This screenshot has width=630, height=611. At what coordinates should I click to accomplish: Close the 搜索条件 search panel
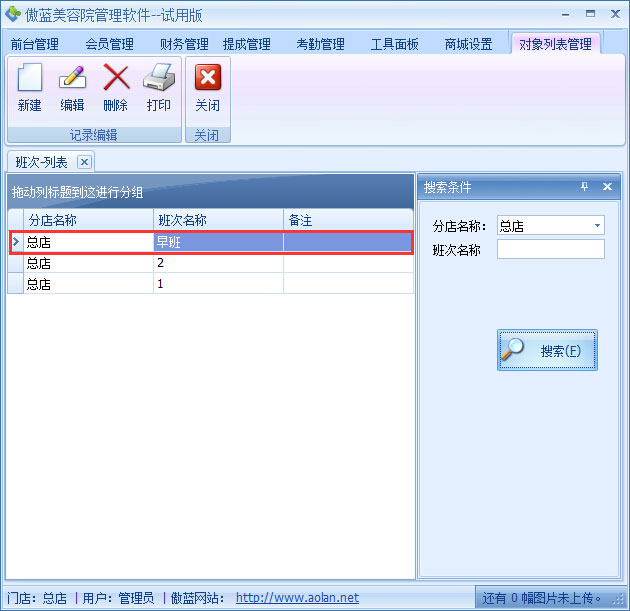pos(607,187)
